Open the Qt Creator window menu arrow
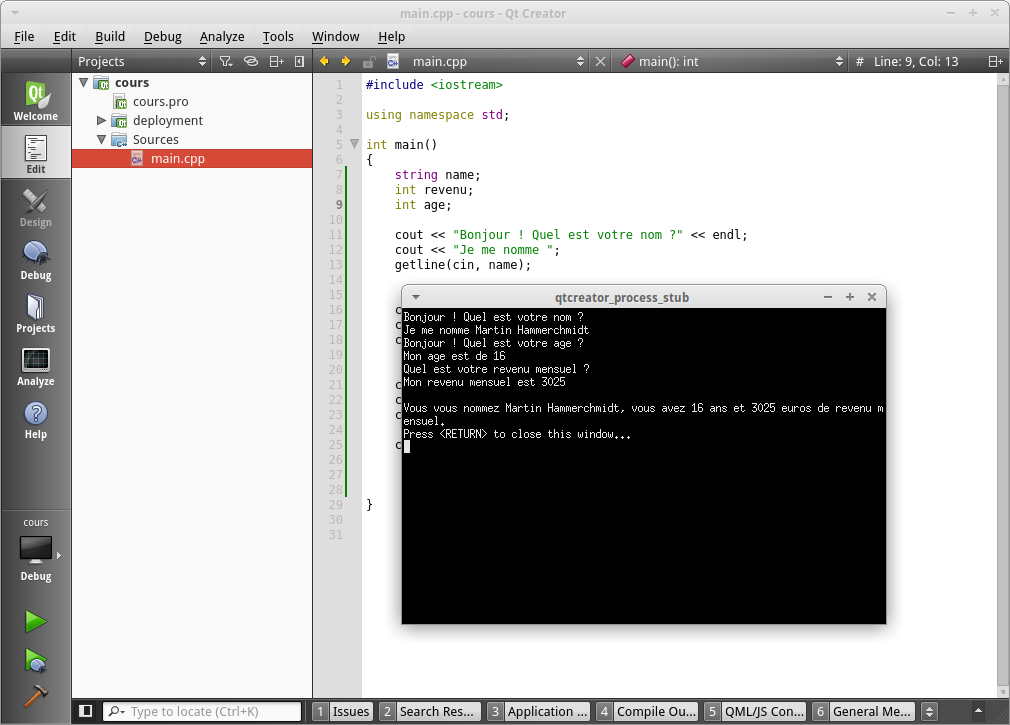This screenshot has height=725, width=1010. pyautogui.click(x=15, y=13)
